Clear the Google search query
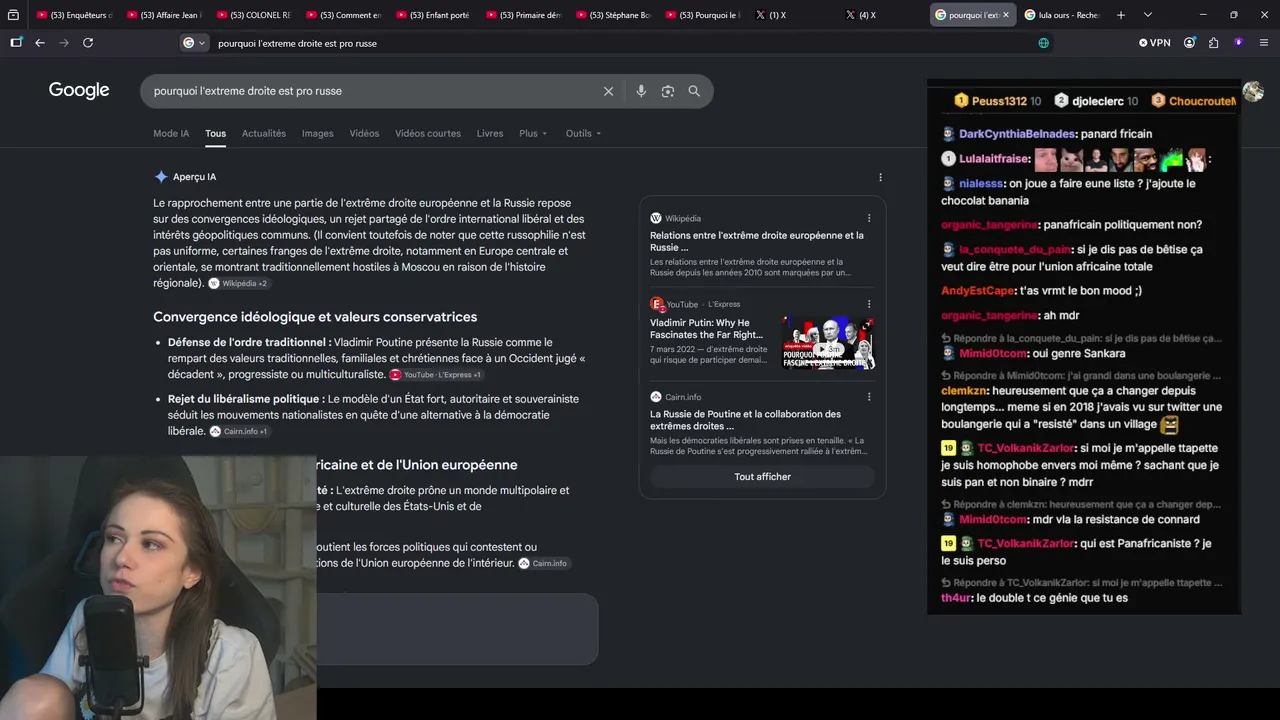1280x720 pixels. coord(608,91)
